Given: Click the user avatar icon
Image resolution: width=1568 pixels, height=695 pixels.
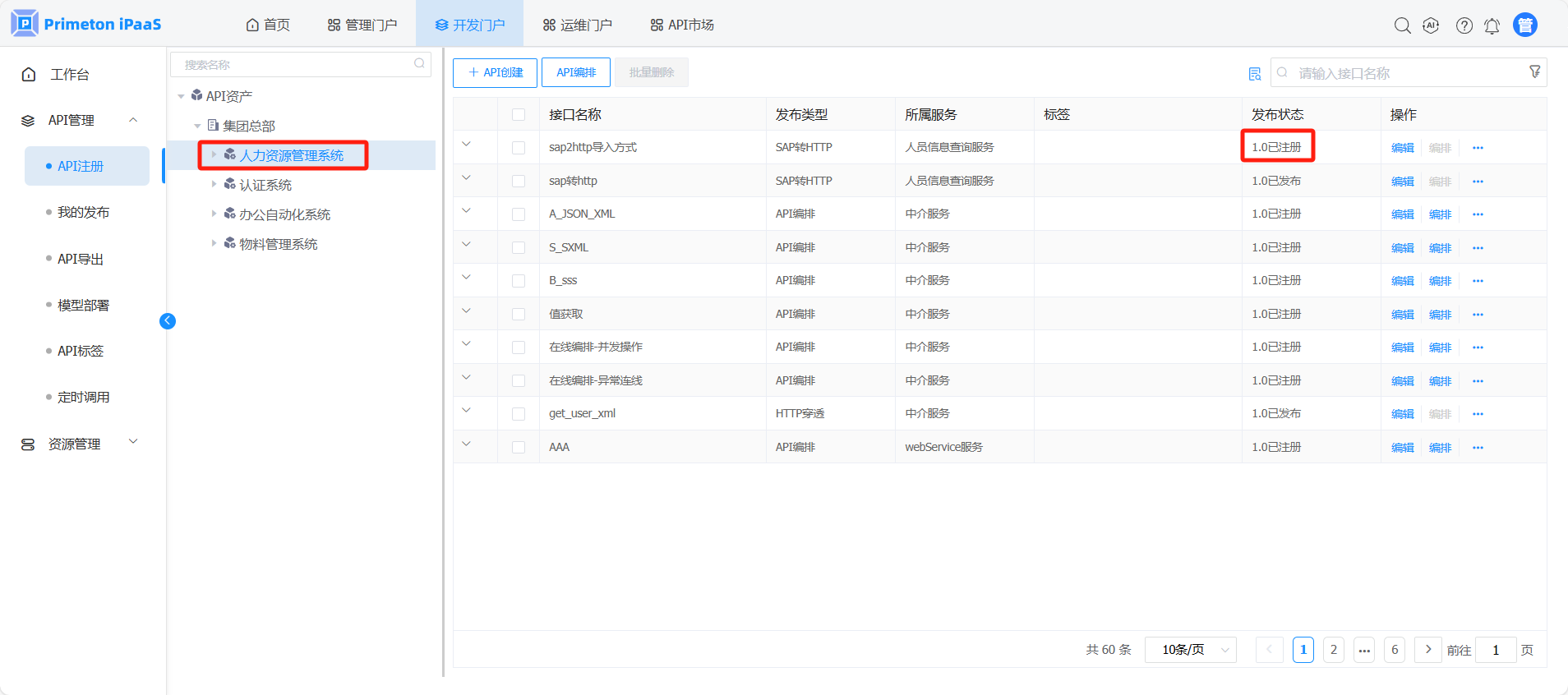Looking at the screenshot, I should coord(1524,25).
